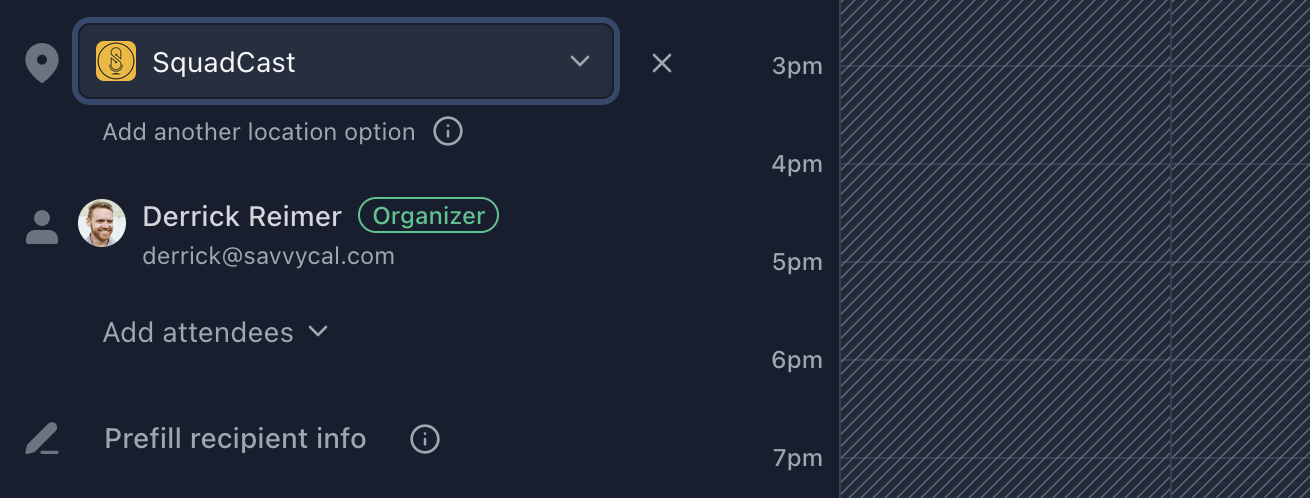The height and width of the screenshot is (498, 1310).
Task: Click the yellow SquadCast microphone logo
Action: pos(116,62)
